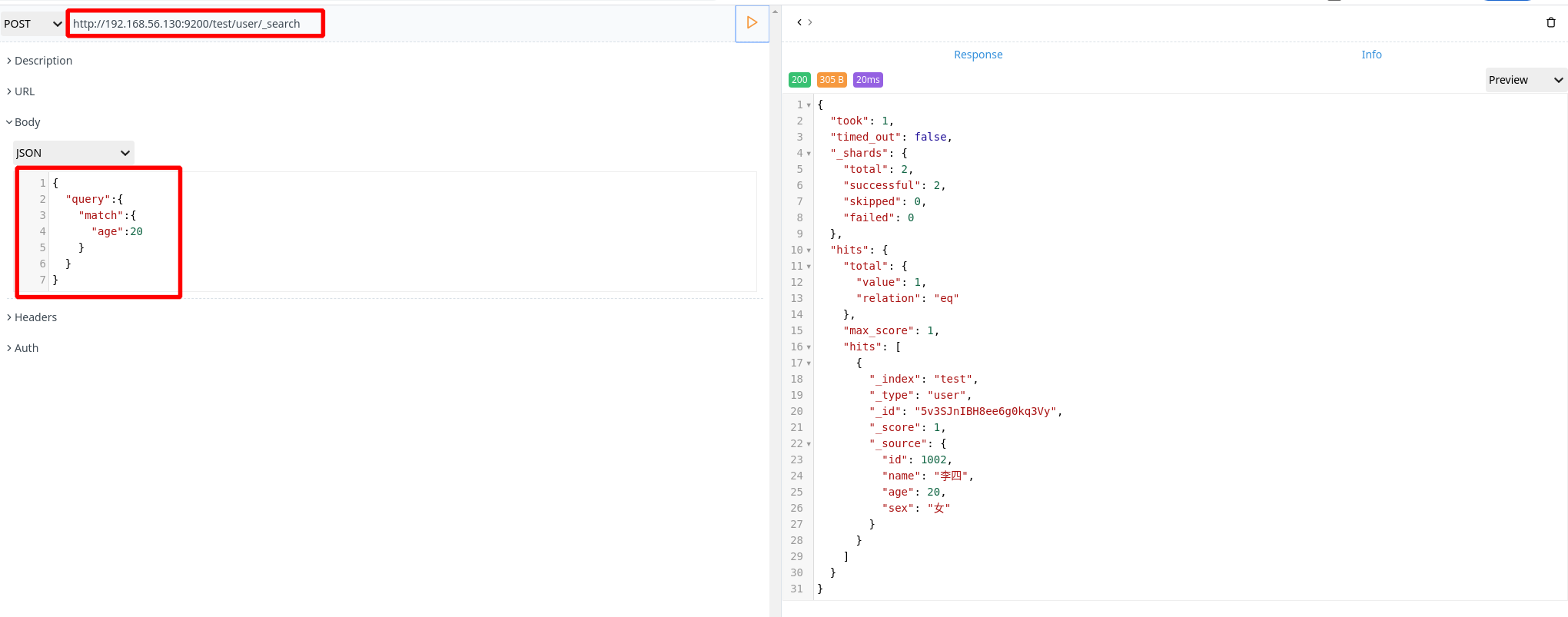This screenshot has width=1568, height=617.
Task: Fold the _source block at line 22
Action: 809,444
